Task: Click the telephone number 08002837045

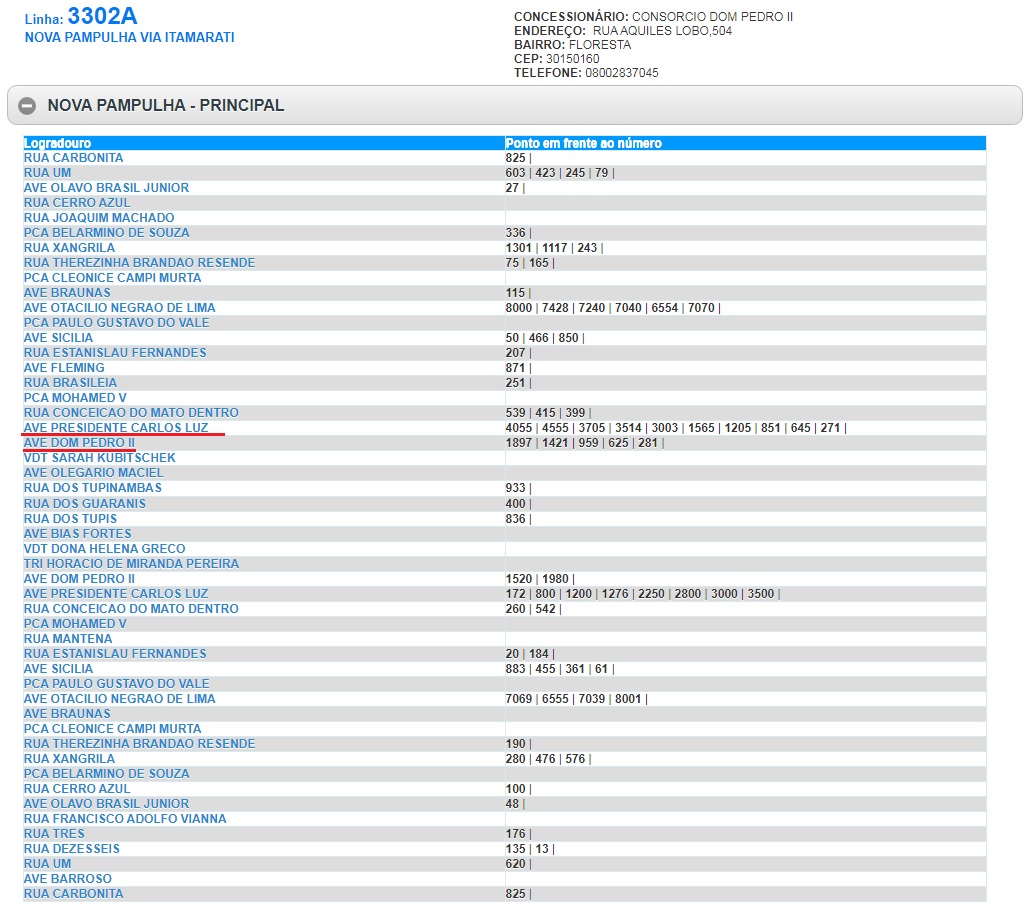Action: pyautogui.click(x=621, y=73)
